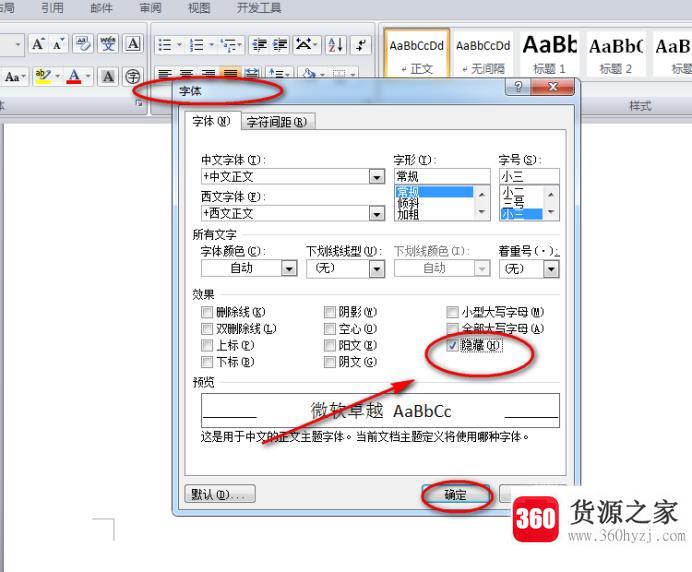This screenshot has width=692, height=572.
Task: Click the Numbering list icon
Action: 196,45
